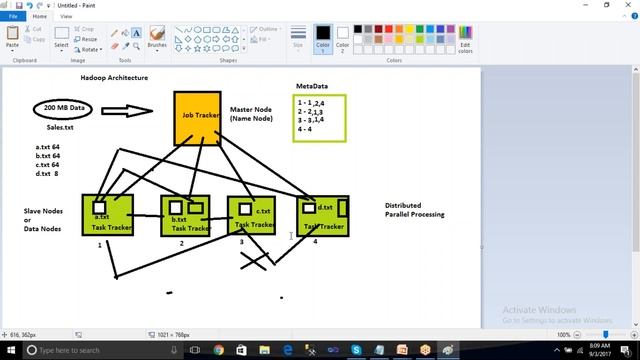
Task: Pick the purple color swatch
Action: coord(451,29)
